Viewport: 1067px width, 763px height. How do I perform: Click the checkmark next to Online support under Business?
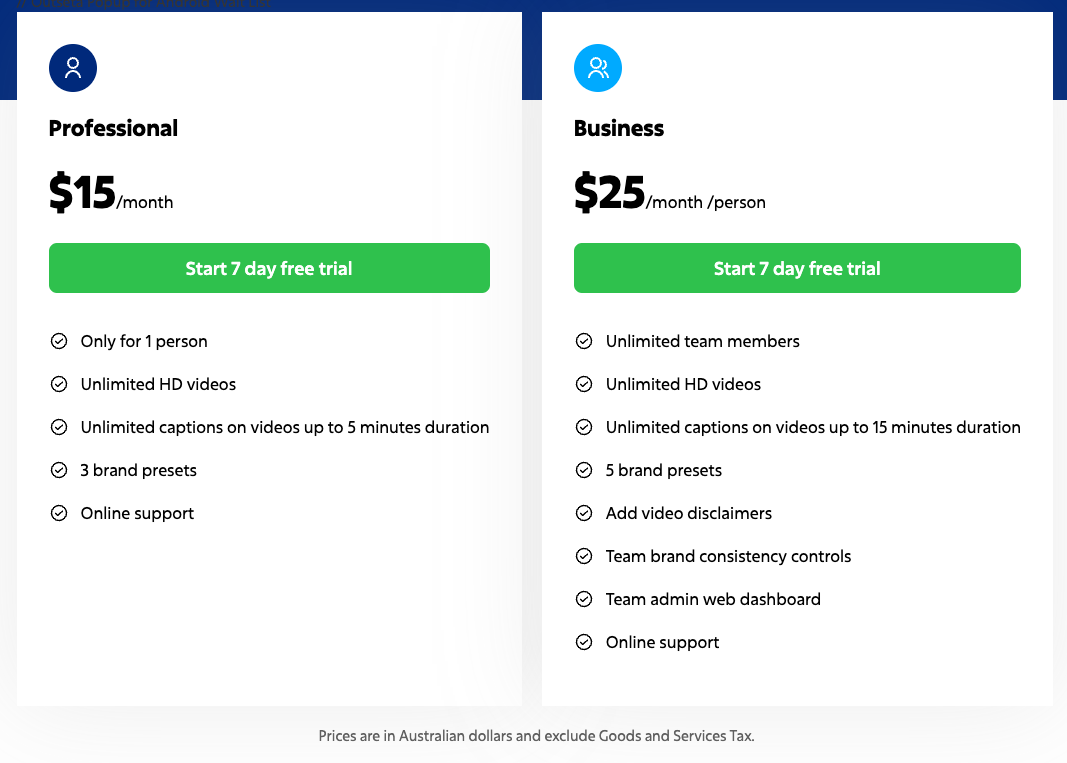pos(583,642)
